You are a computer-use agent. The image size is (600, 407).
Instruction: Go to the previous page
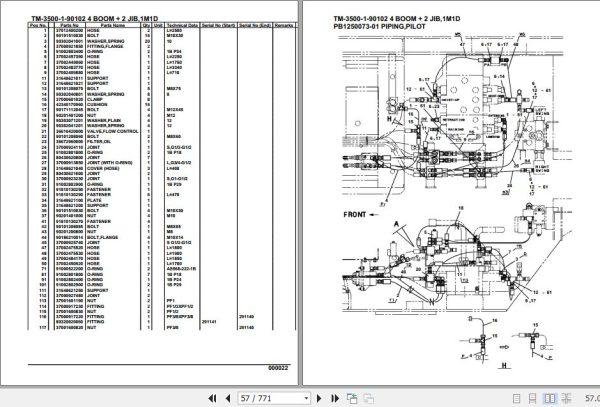[228, 398]
